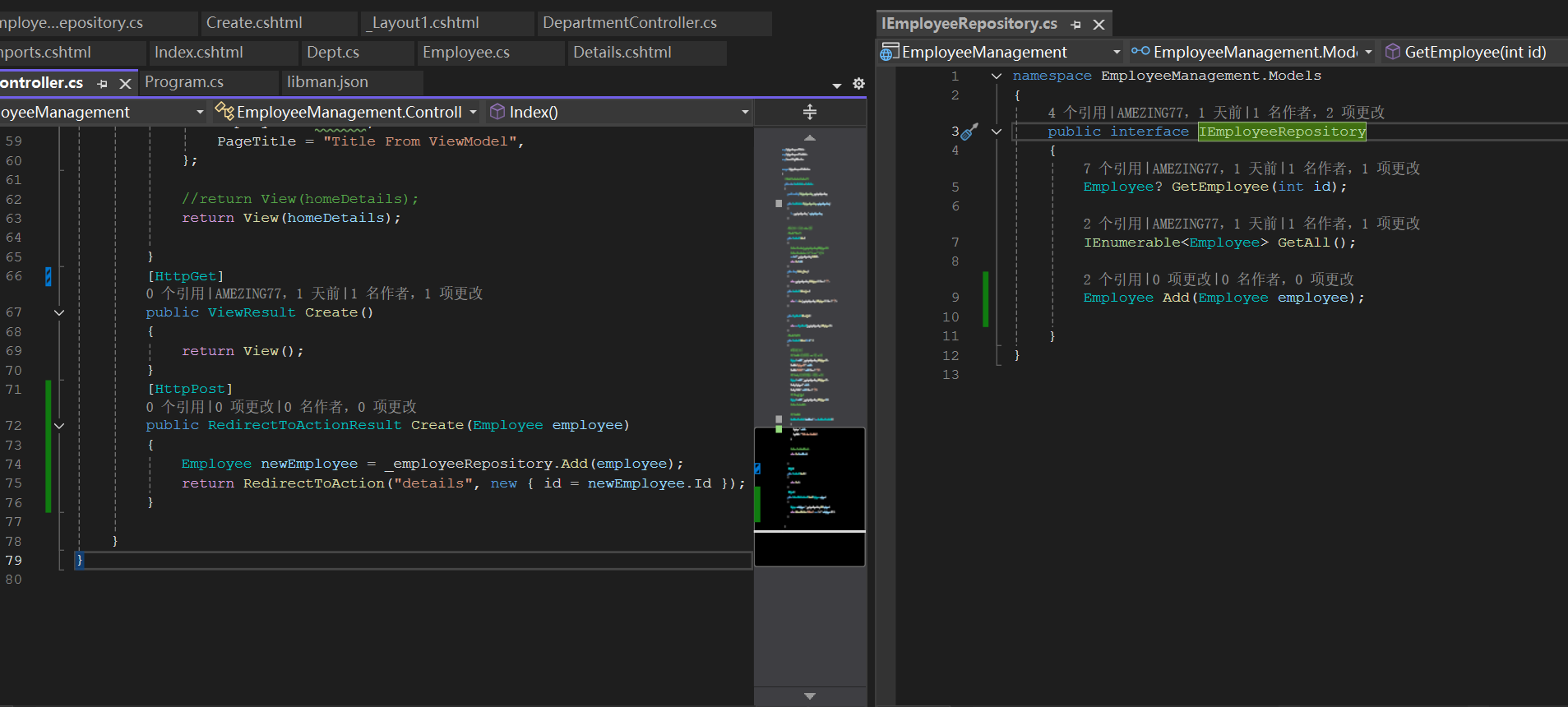Switch to the libman.json tab

pyautogui.click(x=352, y=82)
